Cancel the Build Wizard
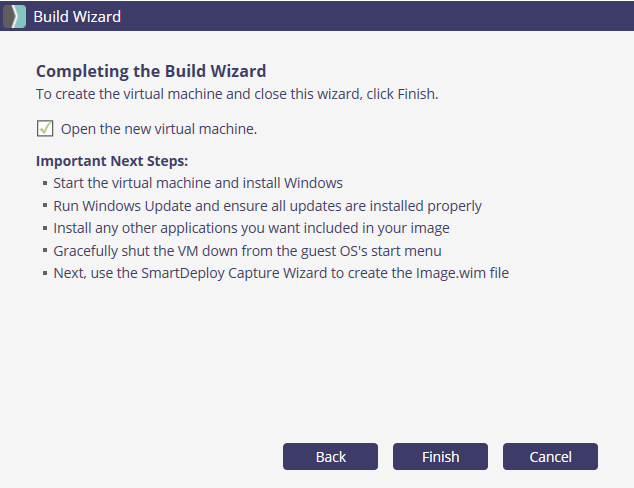This screenshot has width=634, height=488. pyautogui.click(x=550, y=457)
